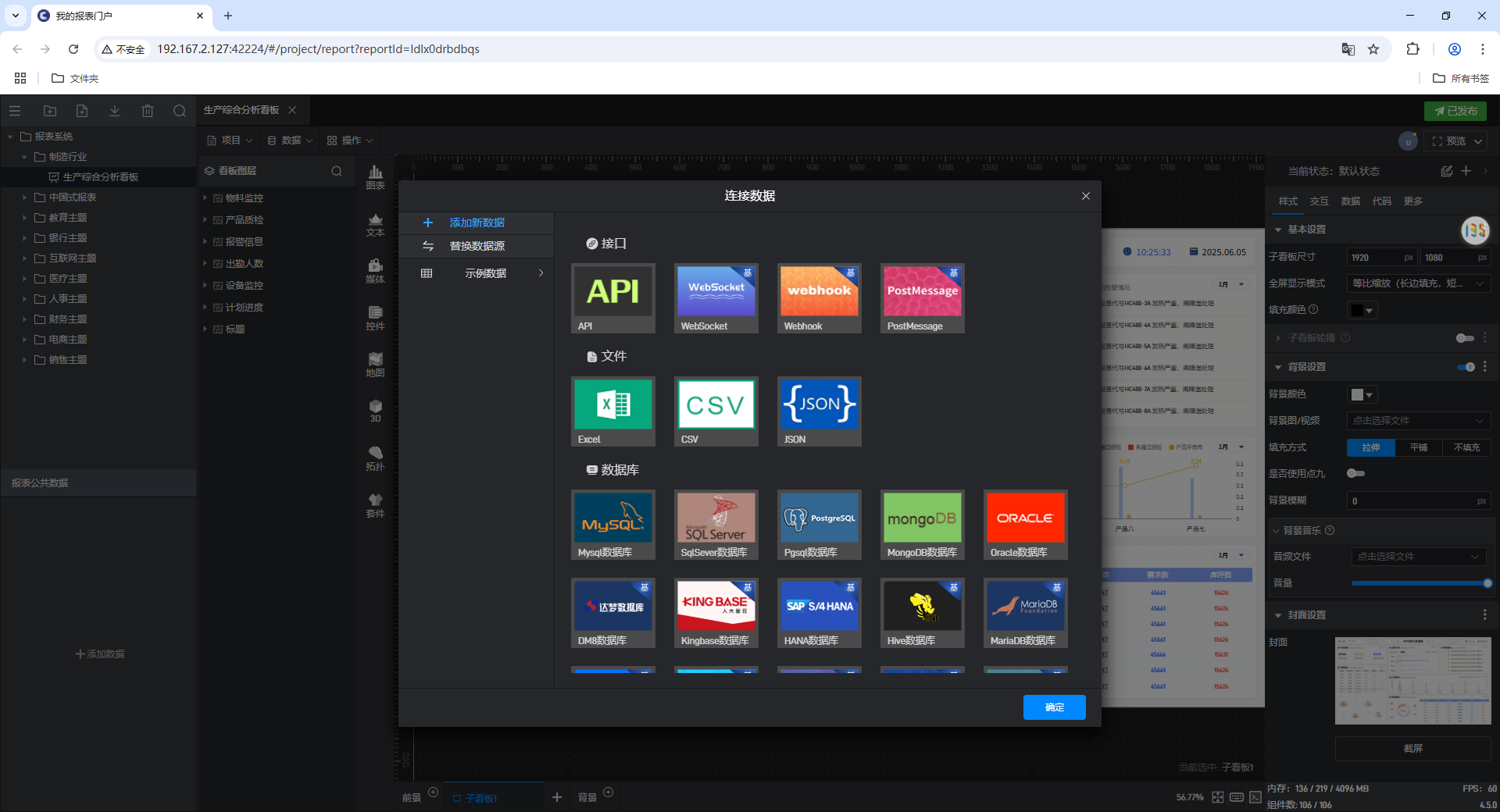
Task: Open the 项目 menu
Action: pyautogui.click(x=230, y=141)
